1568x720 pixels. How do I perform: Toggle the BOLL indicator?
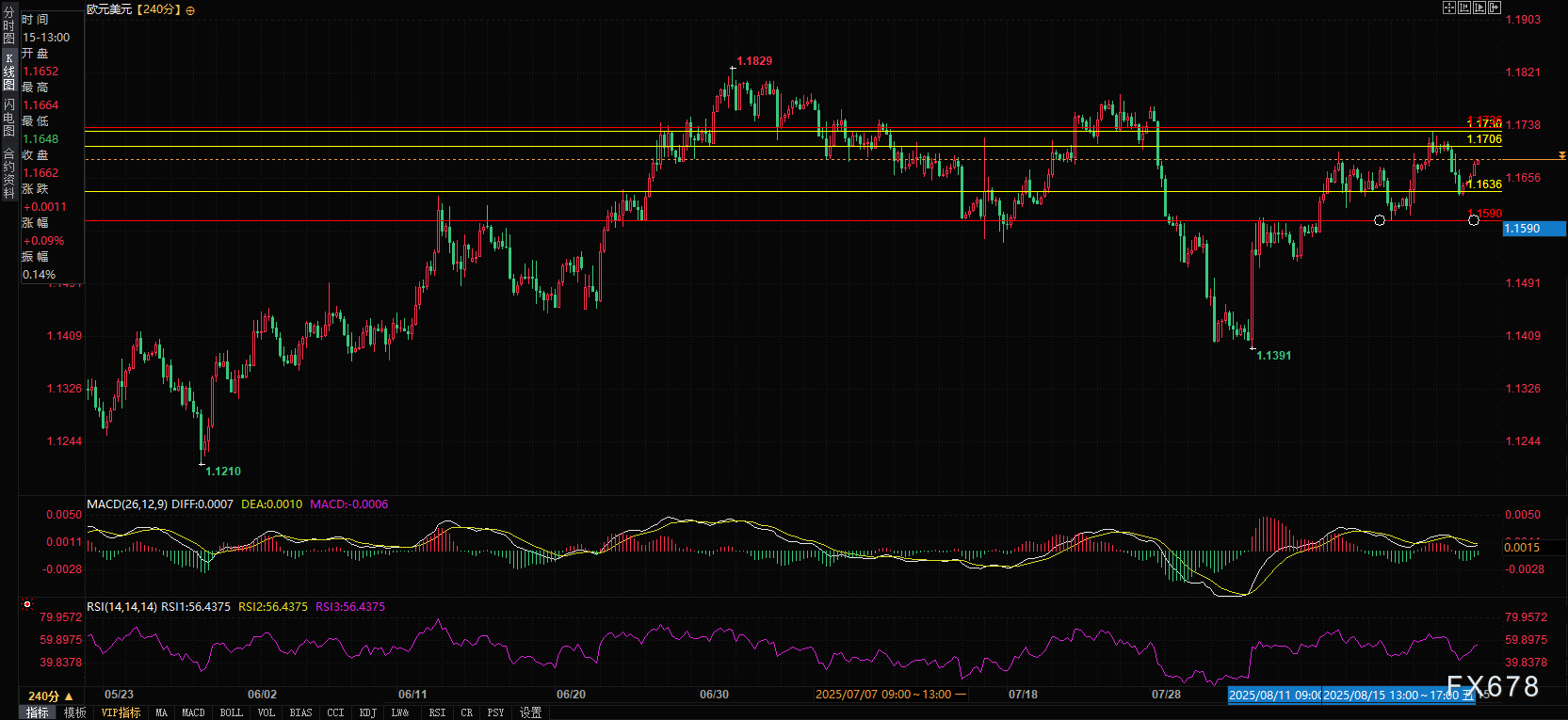coord(231,712)
